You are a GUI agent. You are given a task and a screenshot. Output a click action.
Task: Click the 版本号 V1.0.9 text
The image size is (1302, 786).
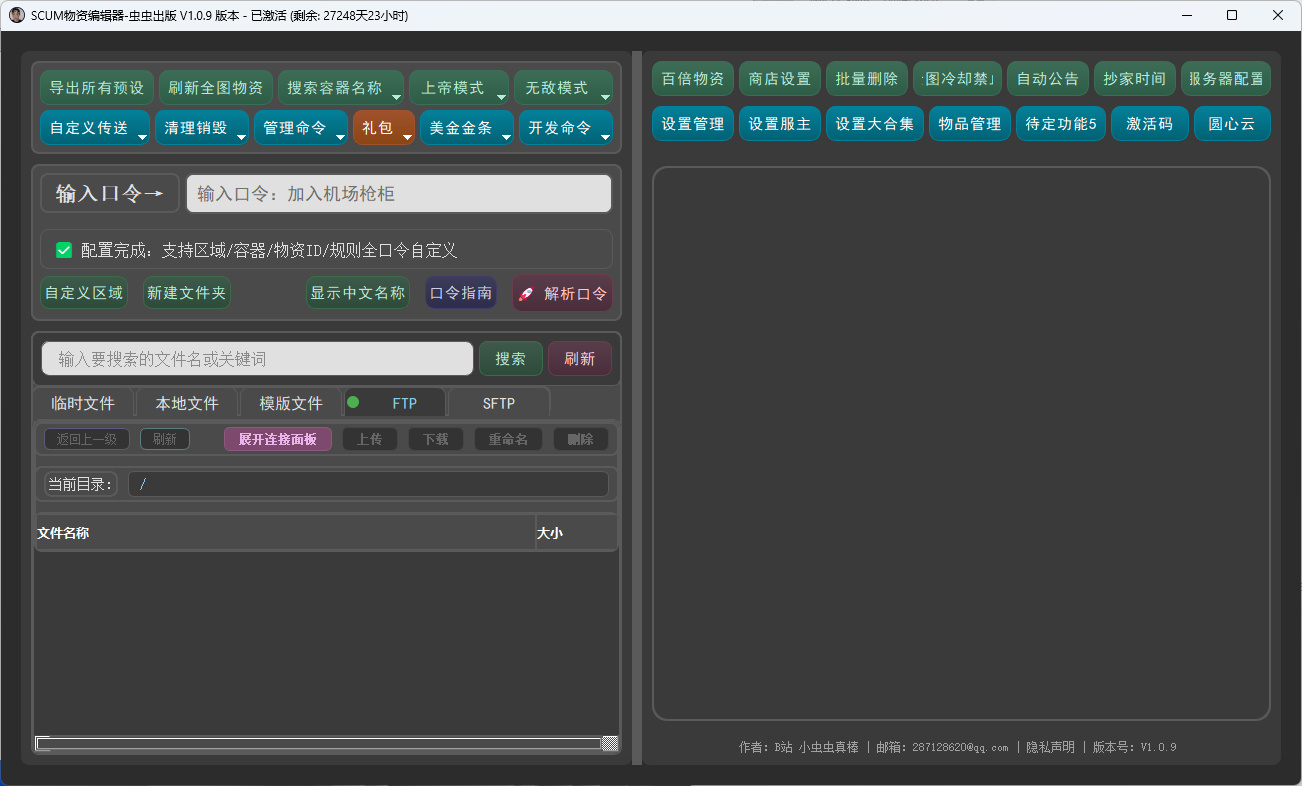[x=1134, y=747]
